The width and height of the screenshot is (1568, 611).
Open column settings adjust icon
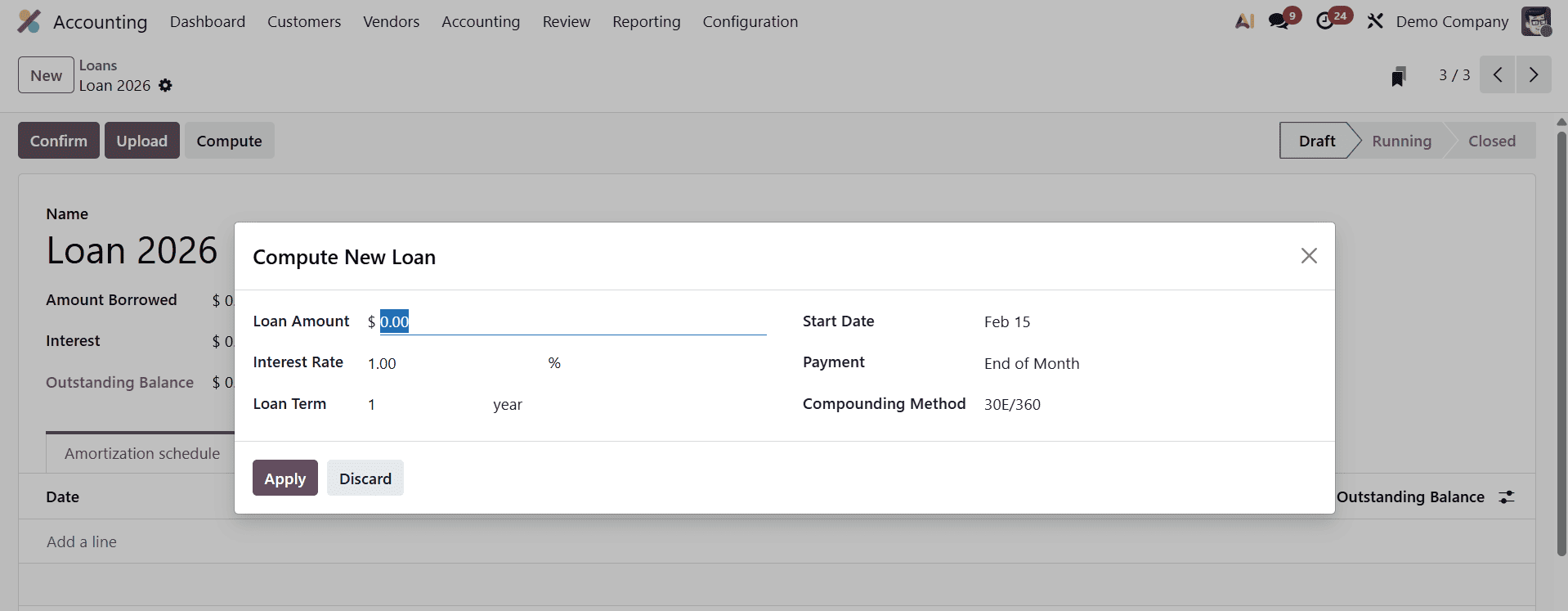pos(1507,496)
